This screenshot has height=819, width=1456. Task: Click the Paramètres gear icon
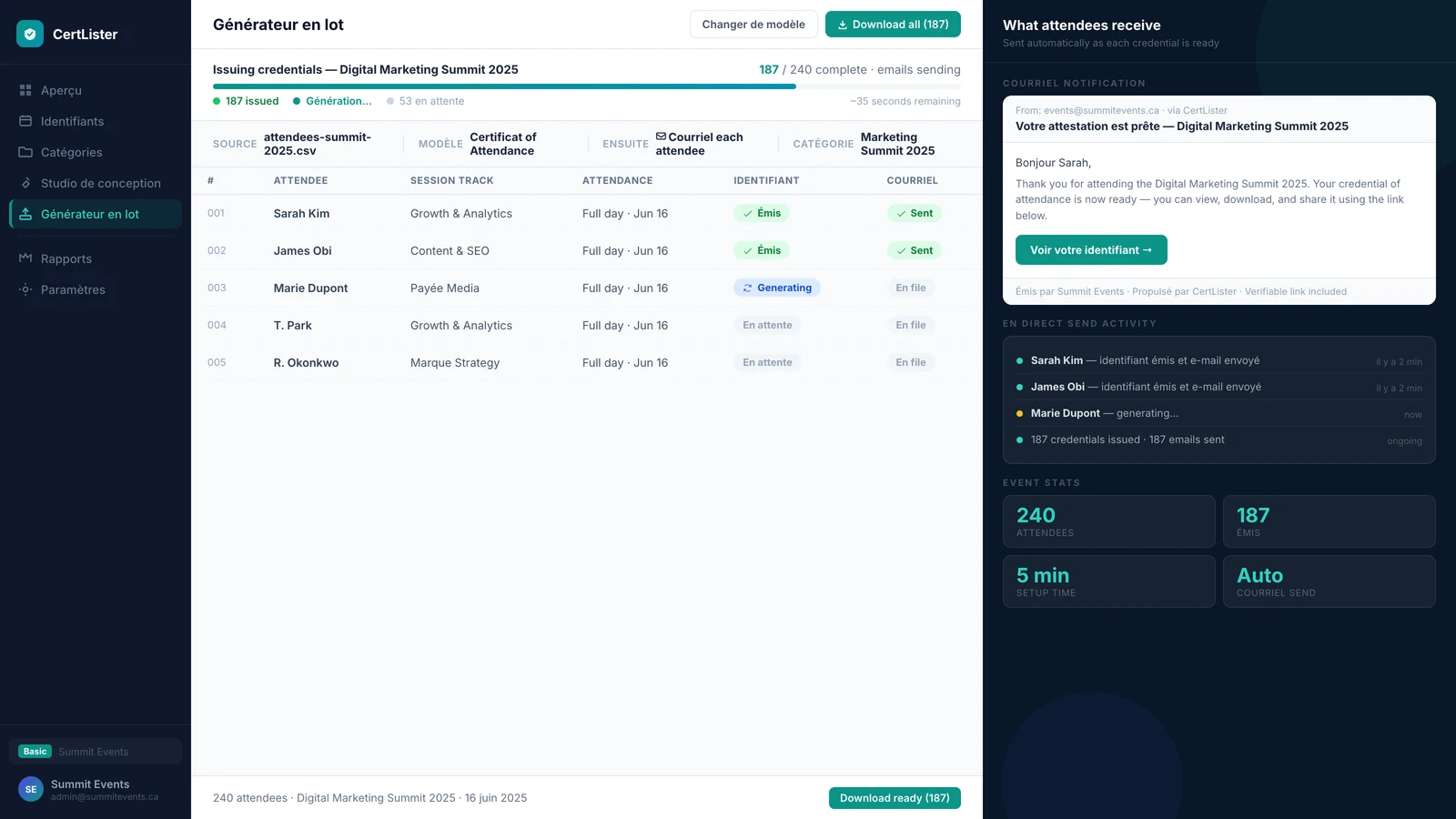pos(25,289)
